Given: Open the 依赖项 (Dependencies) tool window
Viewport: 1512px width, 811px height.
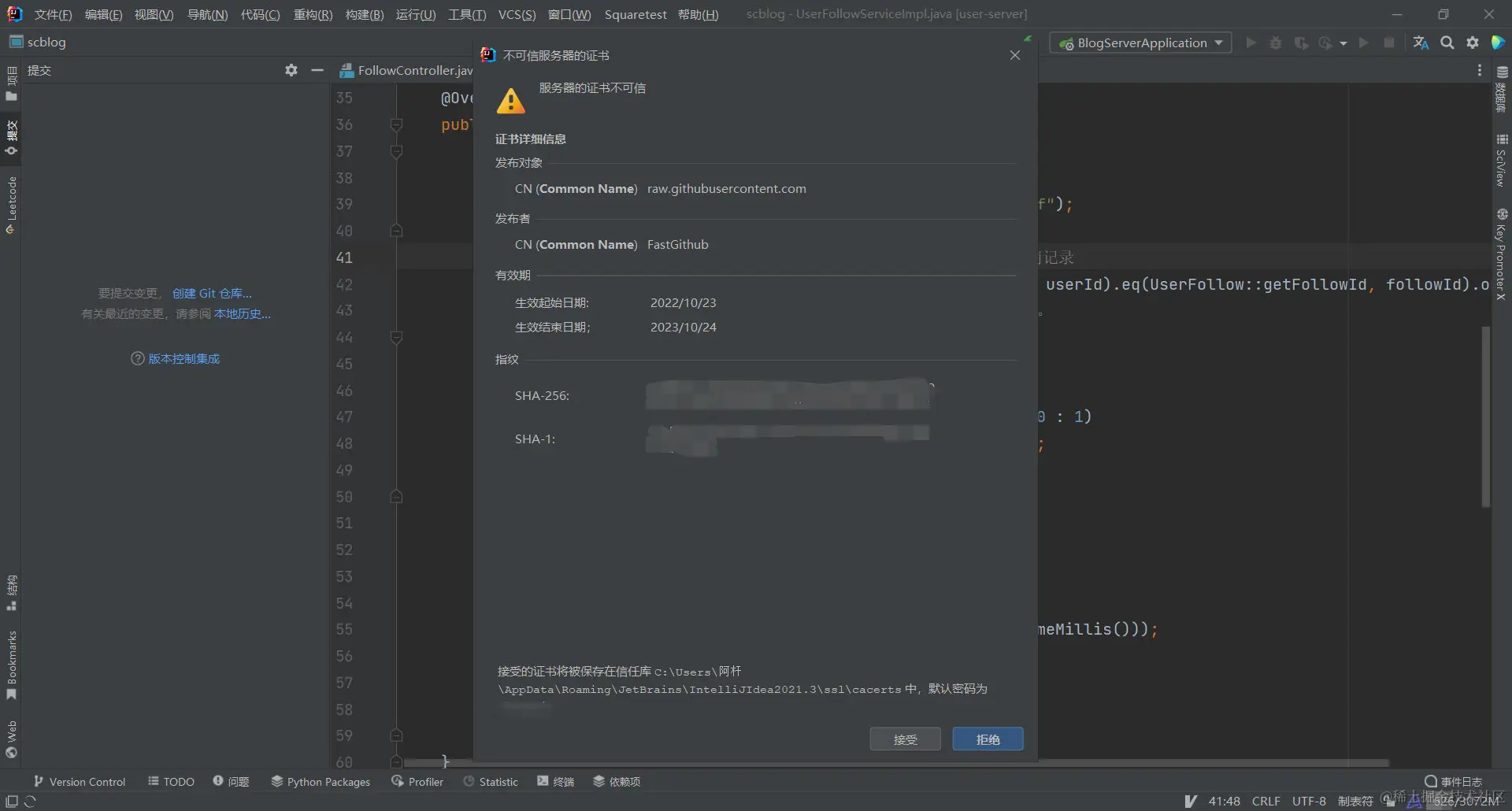Looking at the screenshot, I should pyautogui.click(x=617, y=781).
